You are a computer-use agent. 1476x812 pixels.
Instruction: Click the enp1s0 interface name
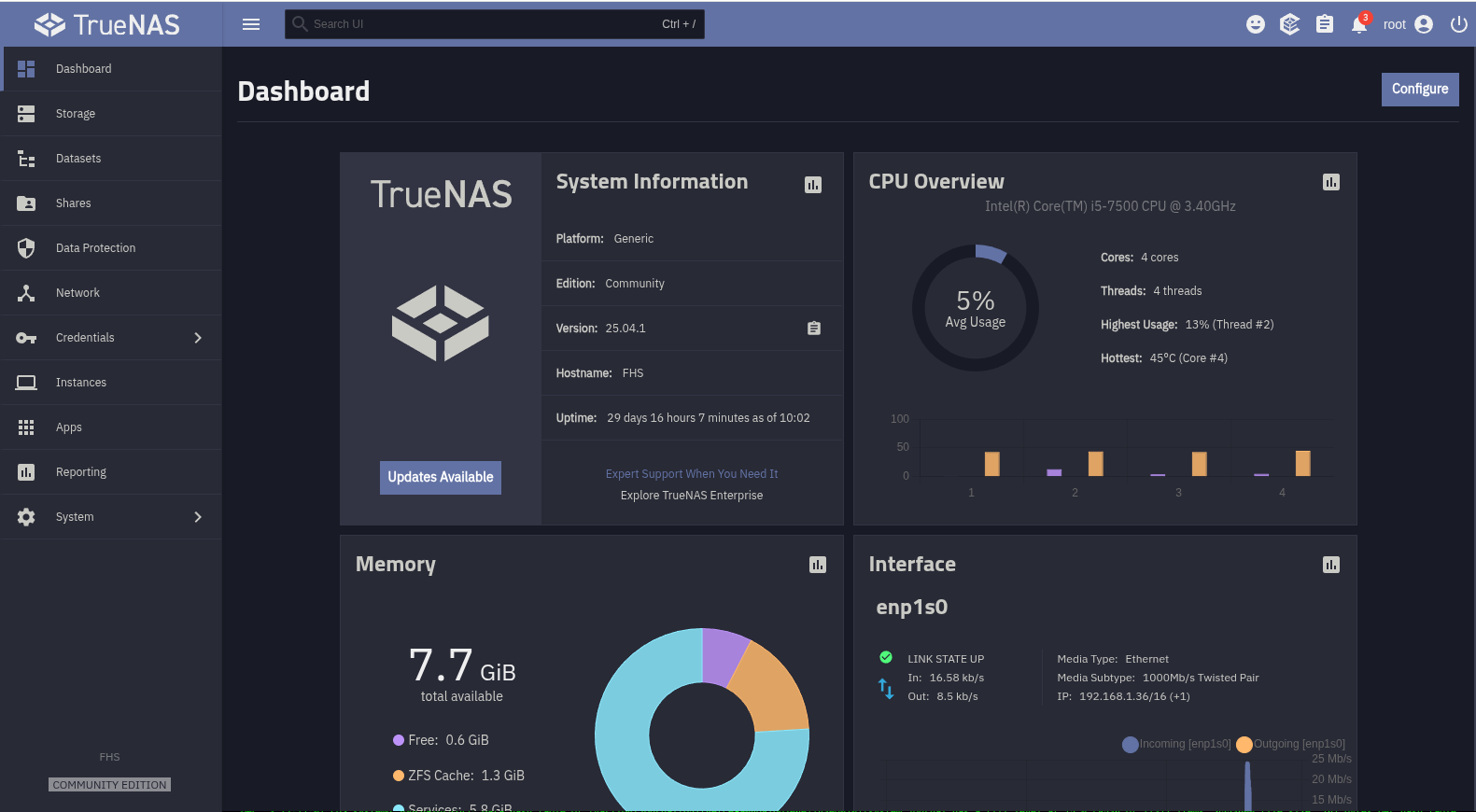[x=912, y=608]
